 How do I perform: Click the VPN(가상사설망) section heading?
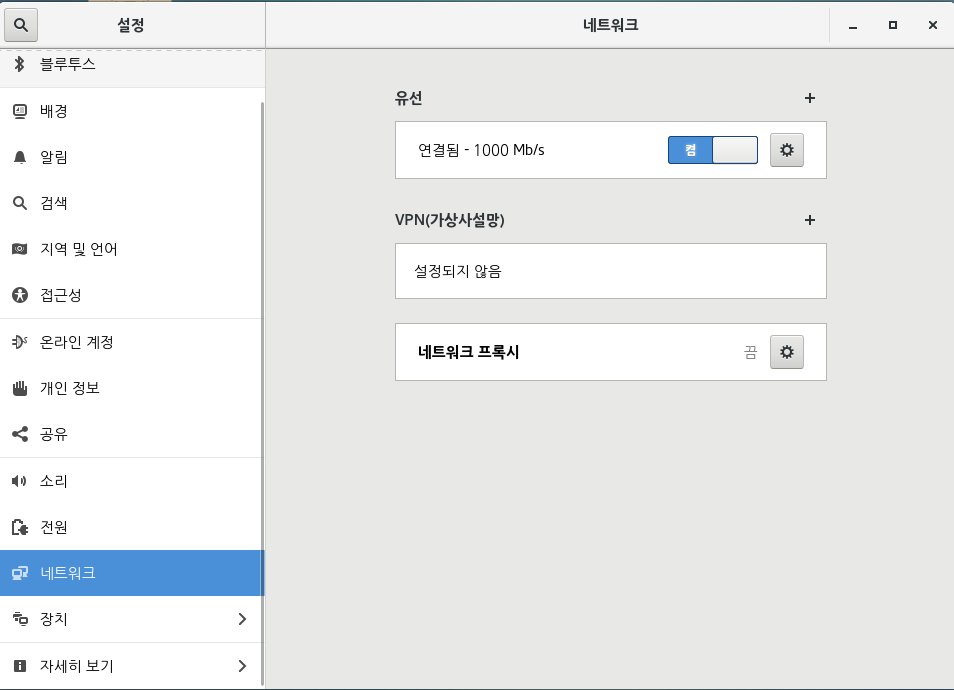pos(450,220)
